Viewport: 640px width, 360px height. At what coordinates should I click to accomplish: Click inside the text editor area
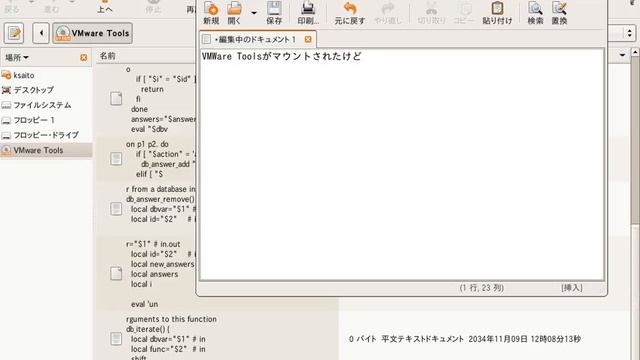(x=402, y=164)
